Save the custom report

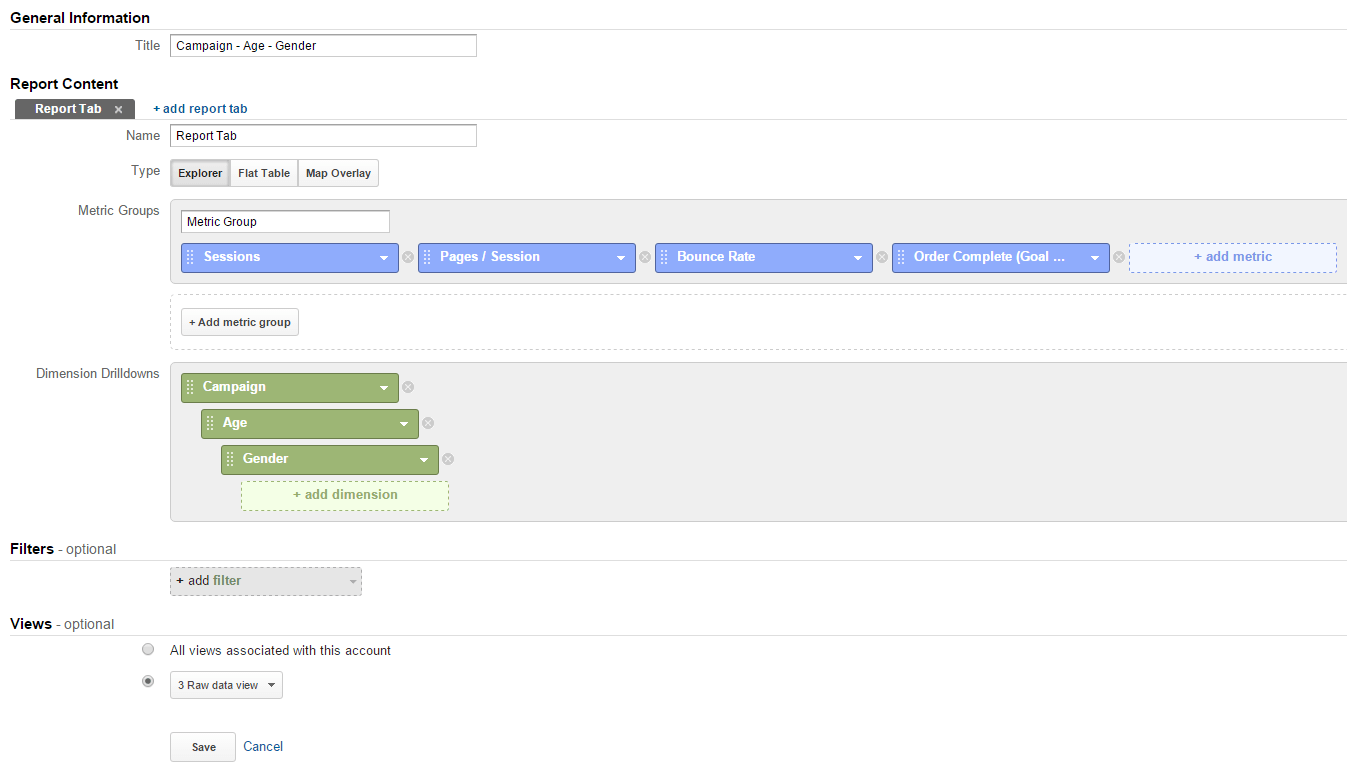click(x=203, y=747)
